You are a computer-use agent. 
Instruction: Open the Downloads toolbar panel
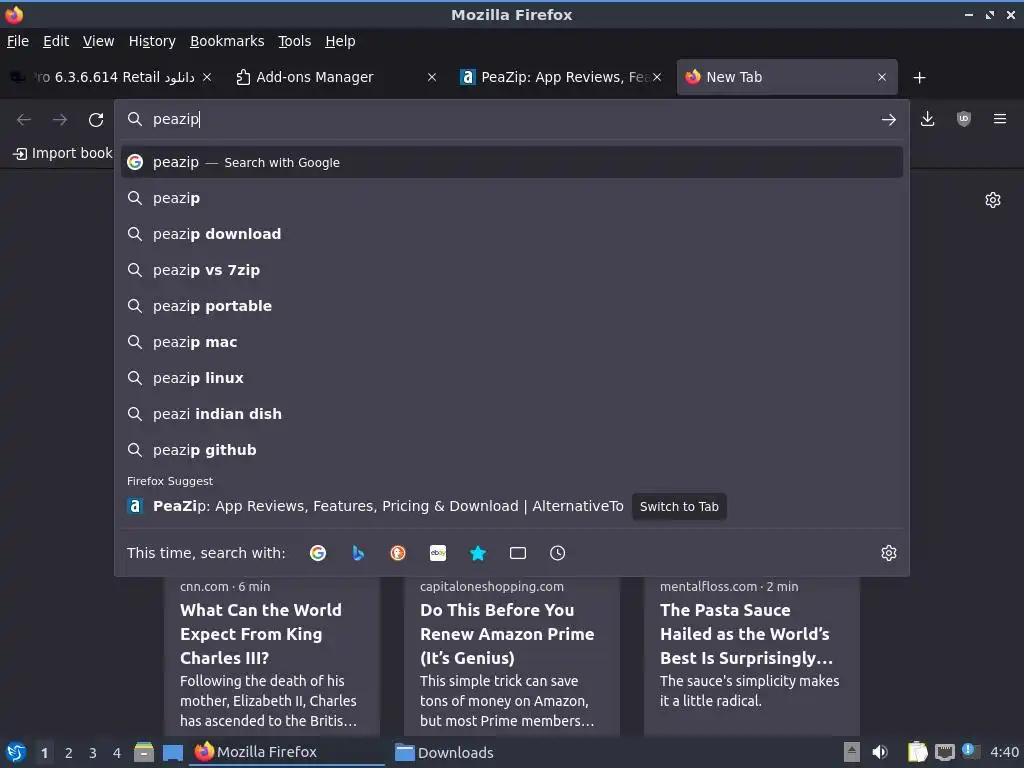coord(927,119)
